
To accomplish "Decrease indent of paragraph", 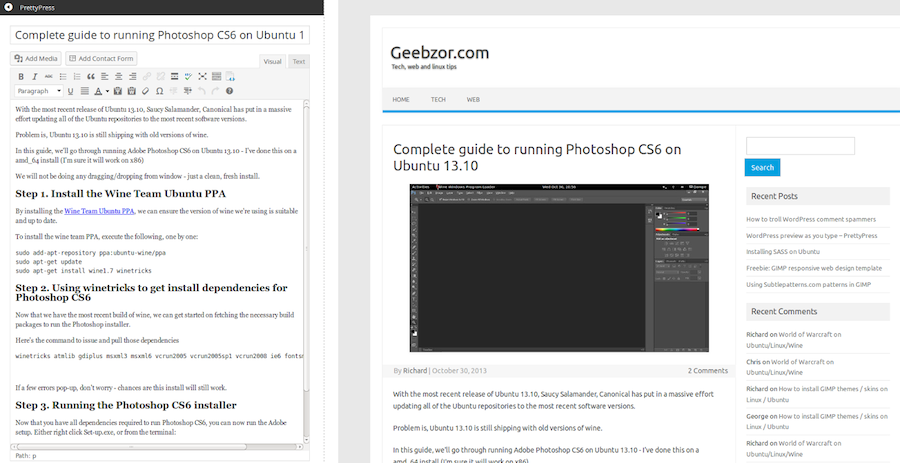I will click(x=173, y=91).
